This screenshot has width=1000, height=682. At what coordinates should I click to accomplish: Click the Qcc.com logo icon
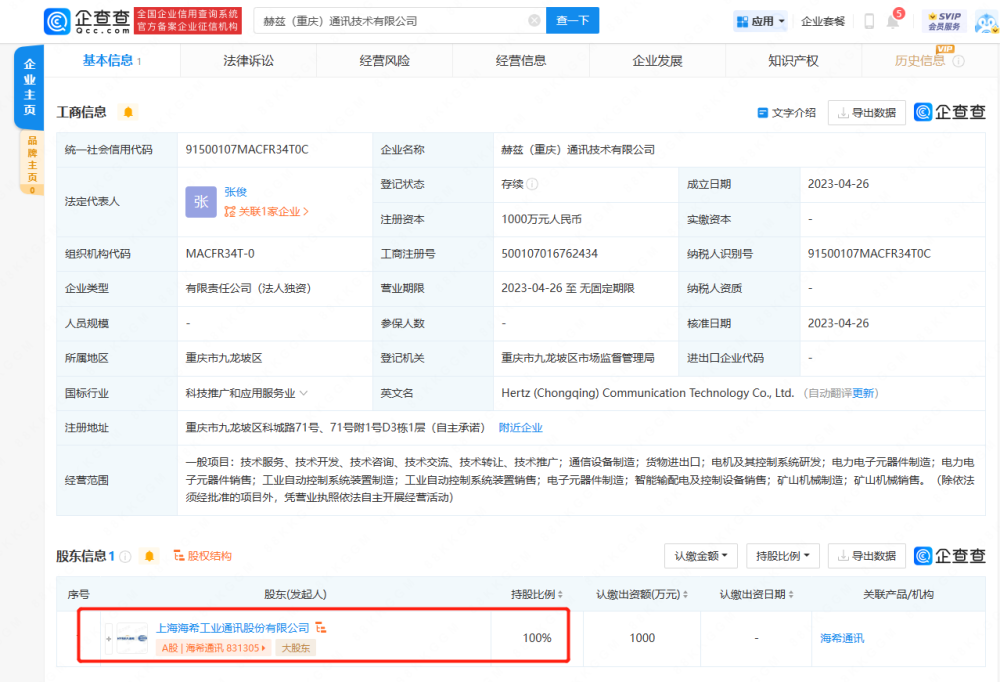coord(57,22)
